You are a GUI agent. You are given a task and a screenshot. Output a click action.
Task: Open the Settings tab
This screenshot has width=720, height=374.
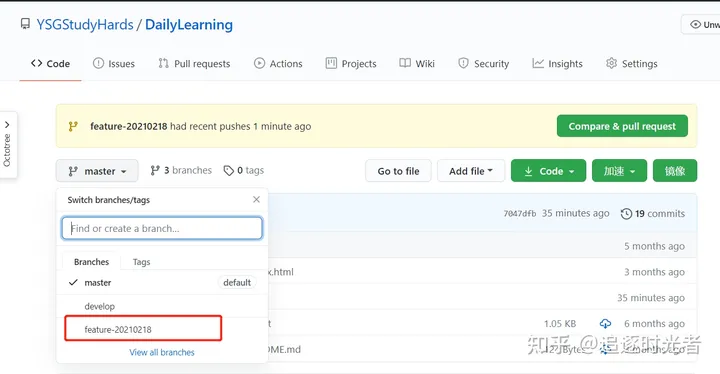coord(631,63)
